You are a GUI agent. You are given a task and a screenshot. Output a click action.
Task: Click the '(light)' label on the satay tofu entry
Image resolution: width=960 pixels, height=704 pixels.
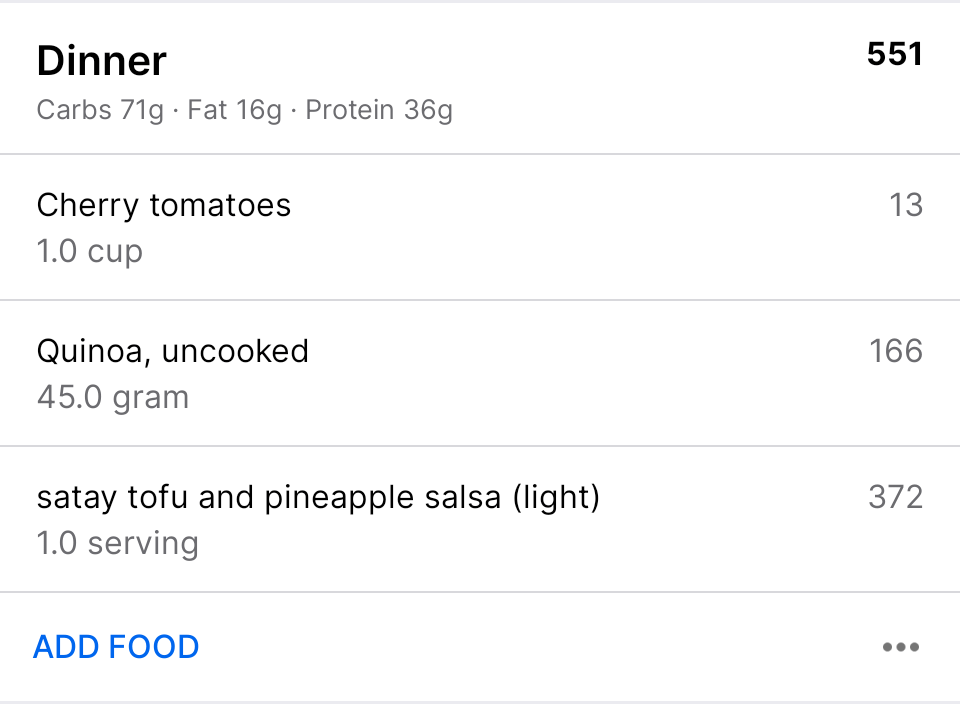pos(556,497)
